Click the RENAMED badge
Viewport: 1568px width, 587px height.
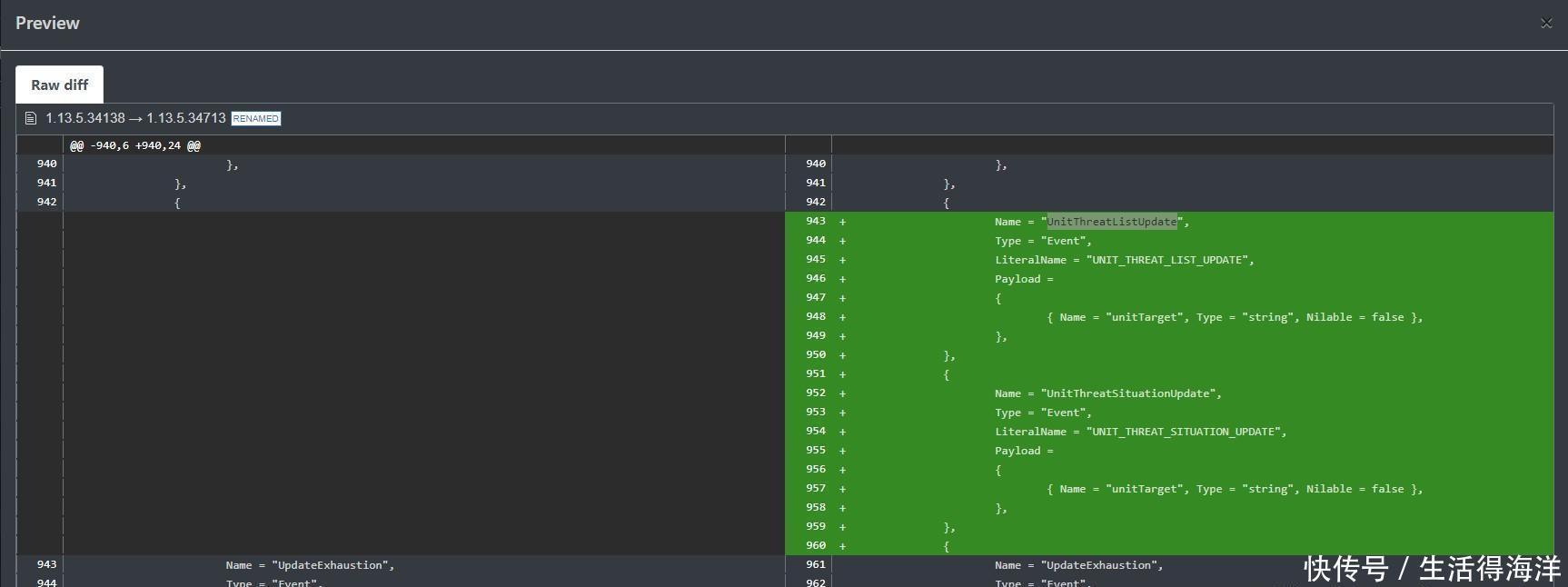pyautogui.click(x=256, y=118)
